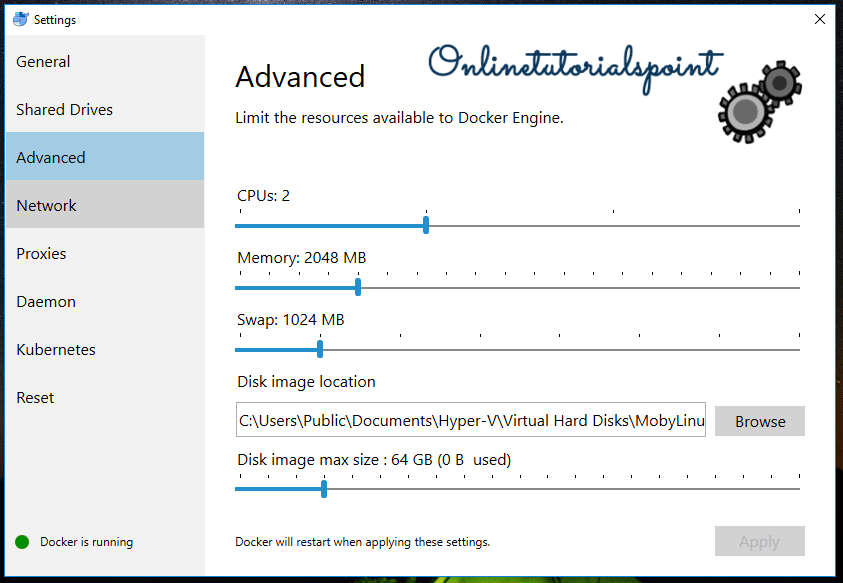The image size is (843, 583).
Task: Click the Memory slider handle
Action: click(358, 287)
